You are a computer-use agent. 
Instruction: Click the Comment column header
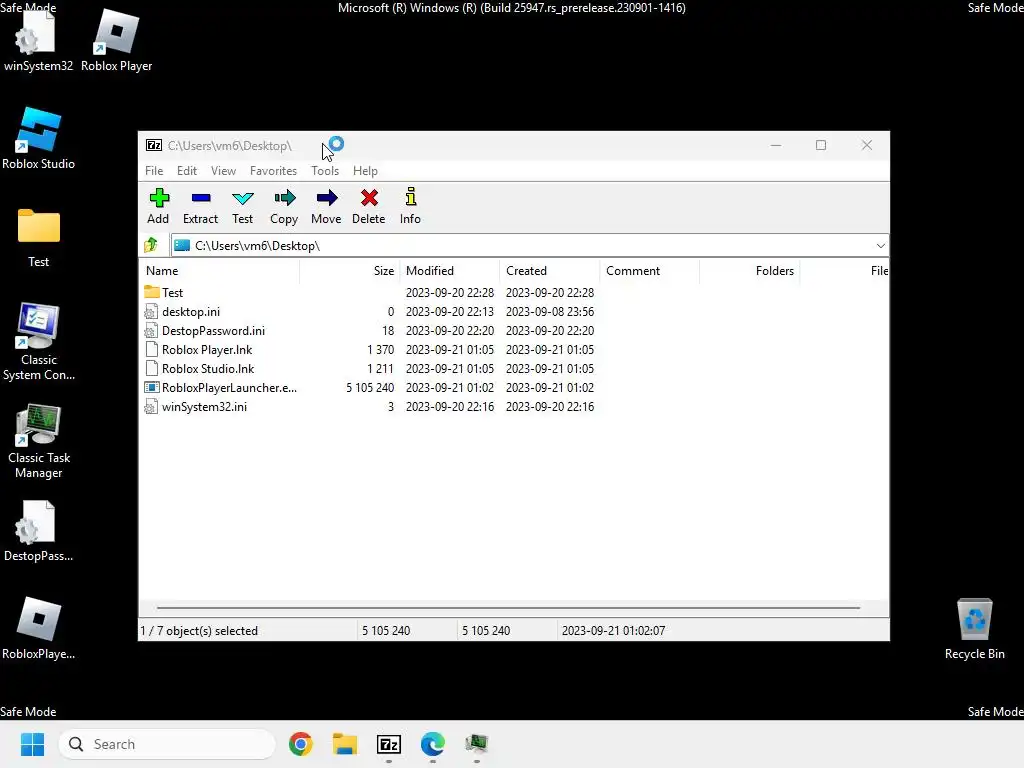(x=650, y=270)
